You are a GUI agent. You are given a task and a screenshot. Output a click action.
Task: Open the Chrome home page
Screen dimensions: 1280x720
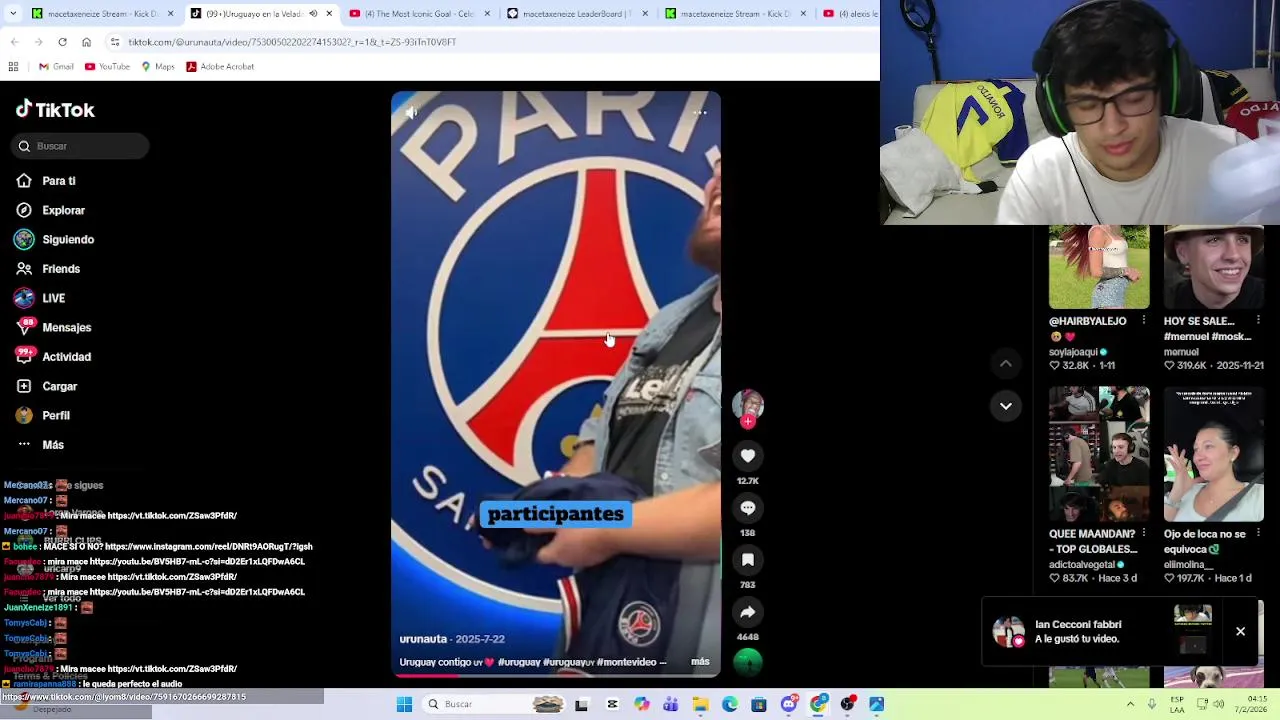86,42
